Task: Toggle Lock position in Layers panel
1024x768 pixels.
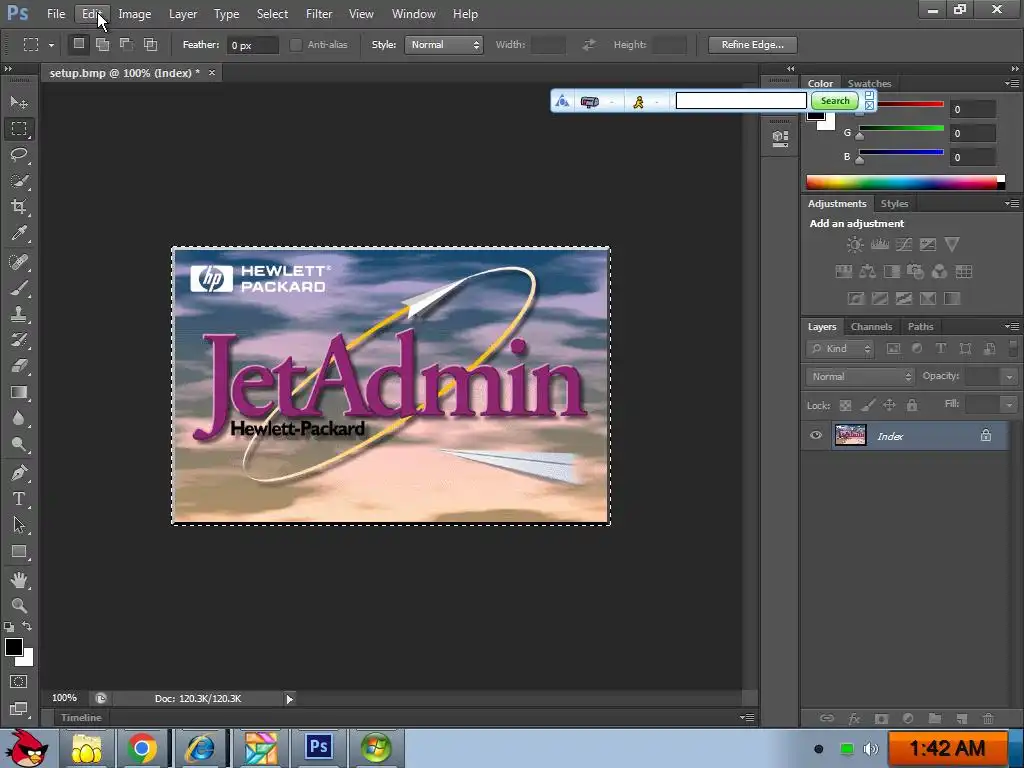Action: click(x=889, y=406)
